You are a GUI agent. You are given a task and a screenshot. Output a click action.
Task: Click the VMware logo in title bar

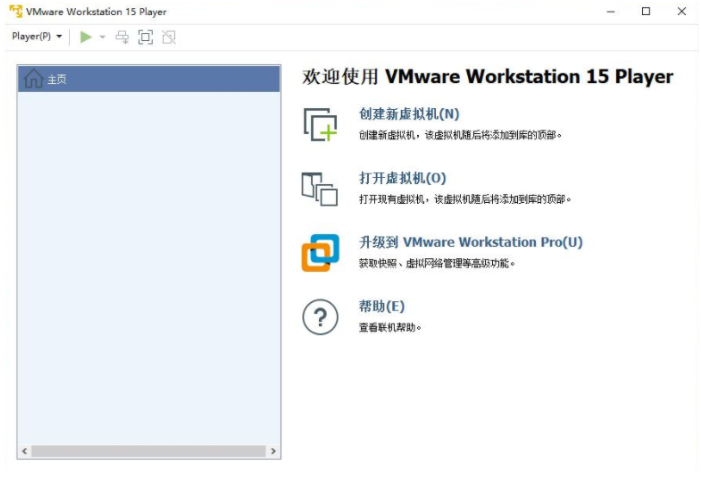coord(16,11)
